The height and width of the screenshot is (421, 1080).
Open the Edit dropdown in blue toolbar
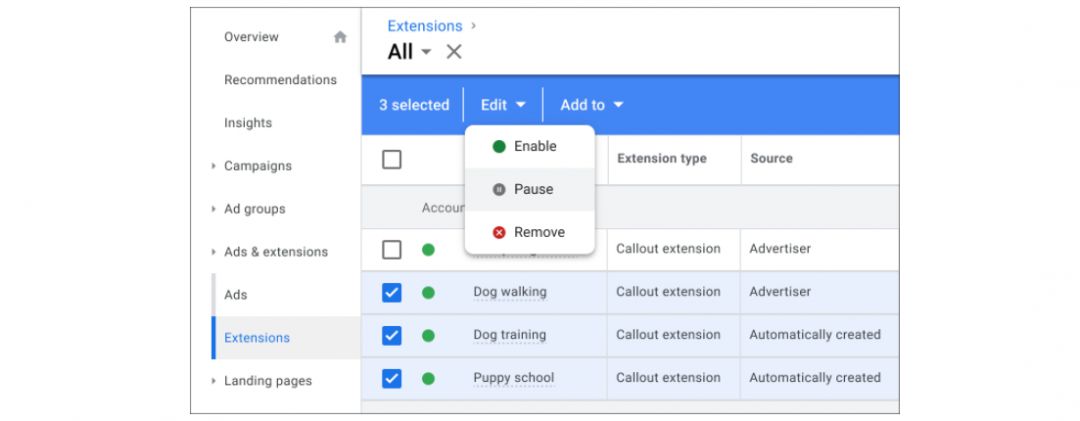(x=503, y=105)
